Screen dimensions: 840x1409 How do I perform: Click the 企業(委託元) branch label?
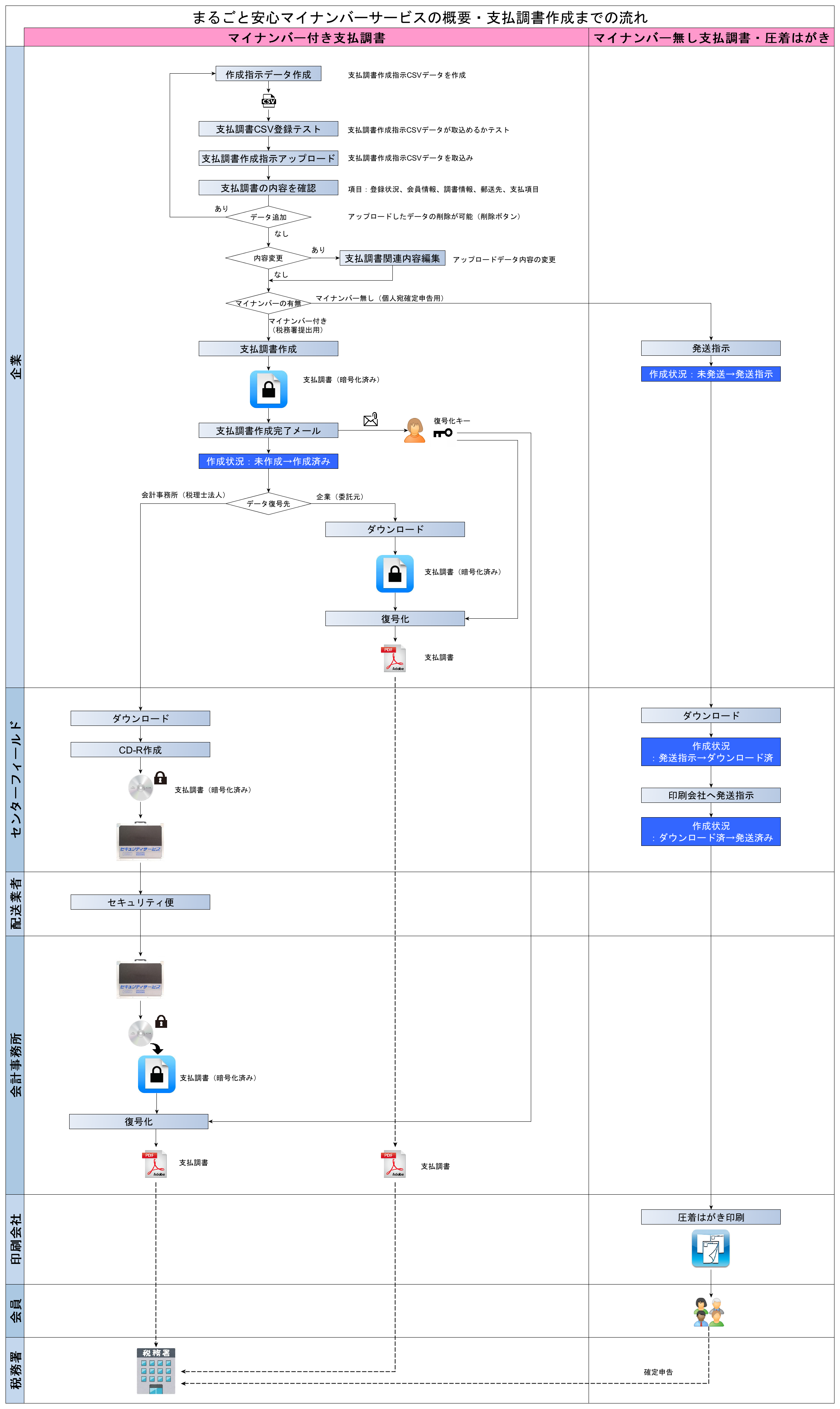pyautogui.click(x=341, y=496)
